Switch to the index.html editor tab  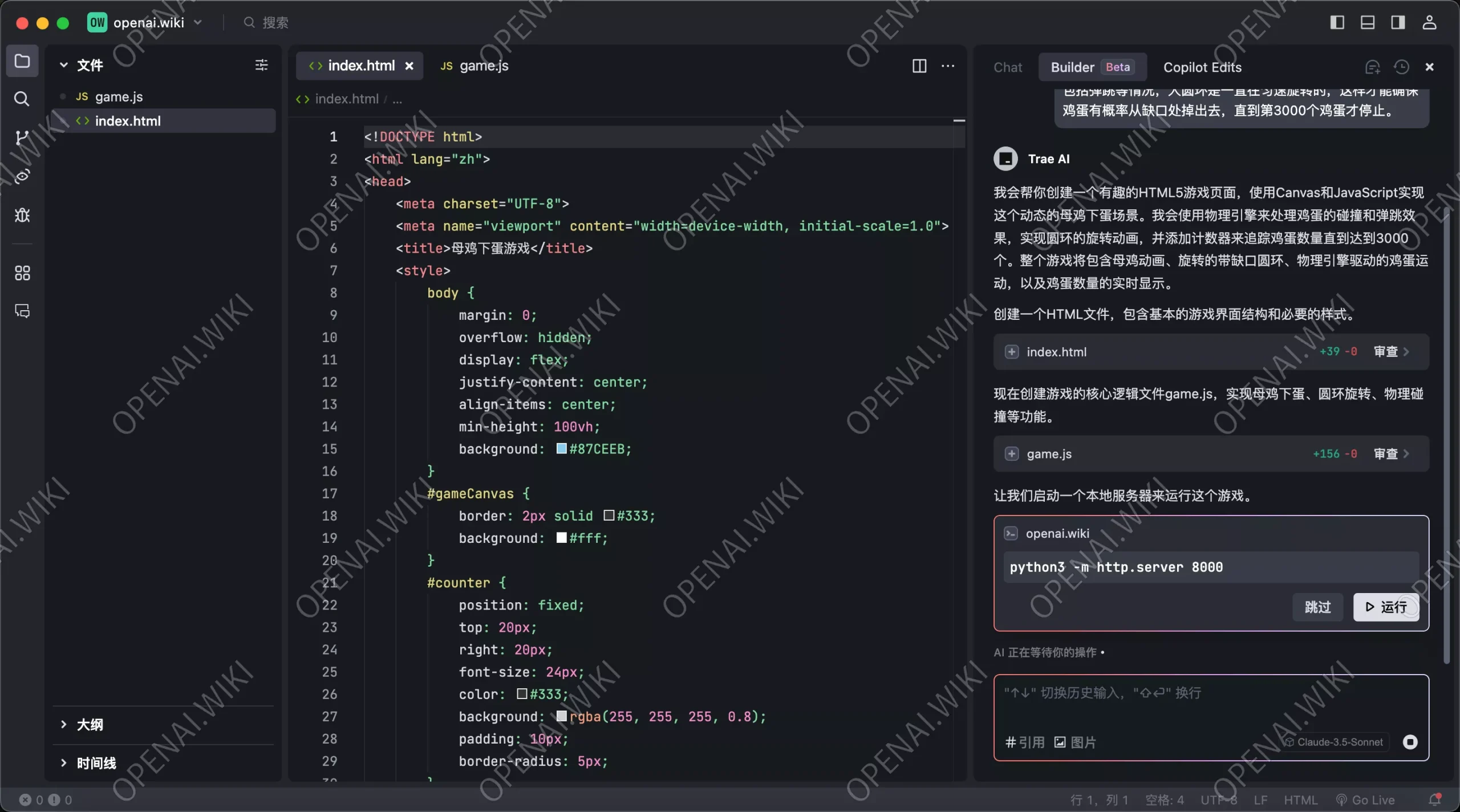click(x=360, y=66)
